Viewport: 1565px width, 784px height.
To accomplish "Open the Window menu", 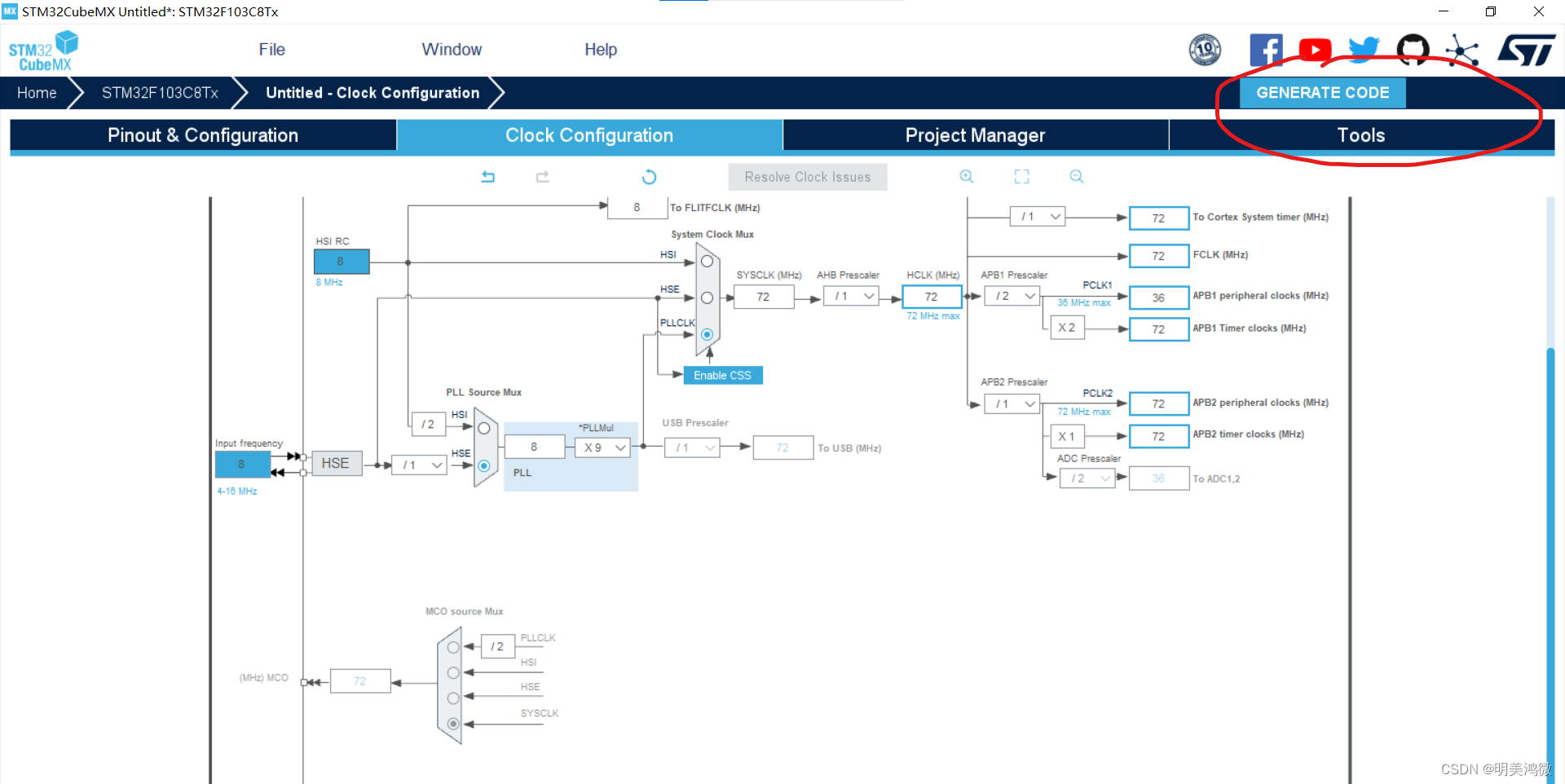I will (452, 50).
